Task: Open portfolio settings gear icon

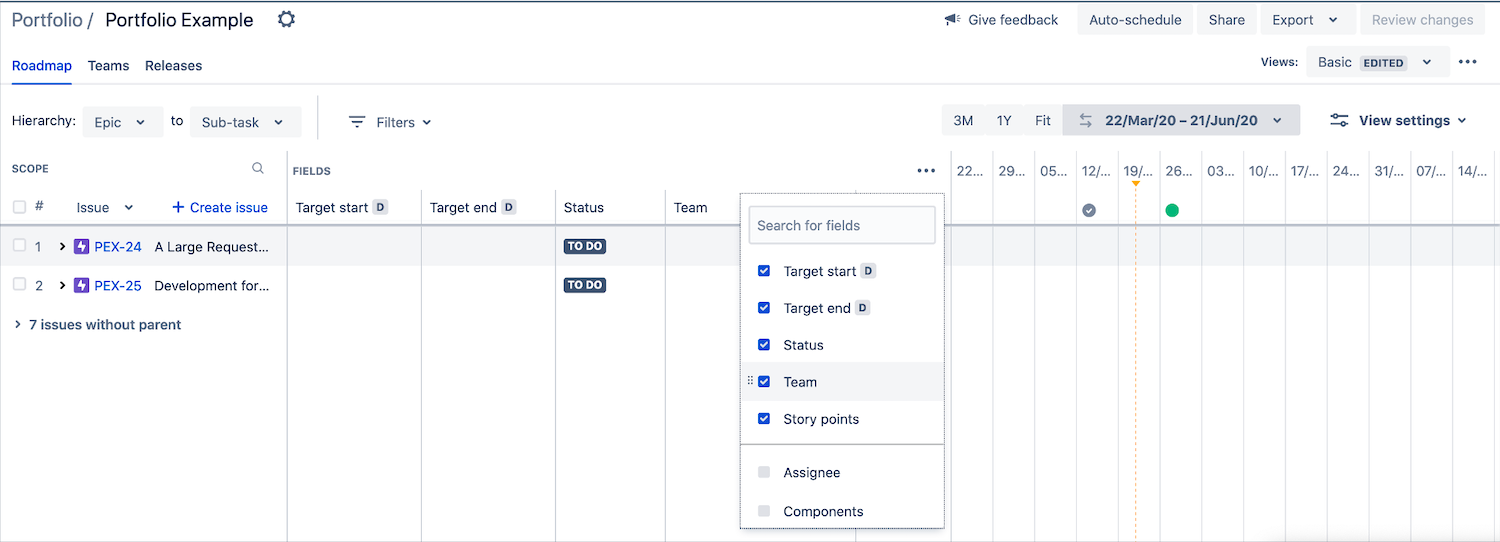Action: (286, 19)
